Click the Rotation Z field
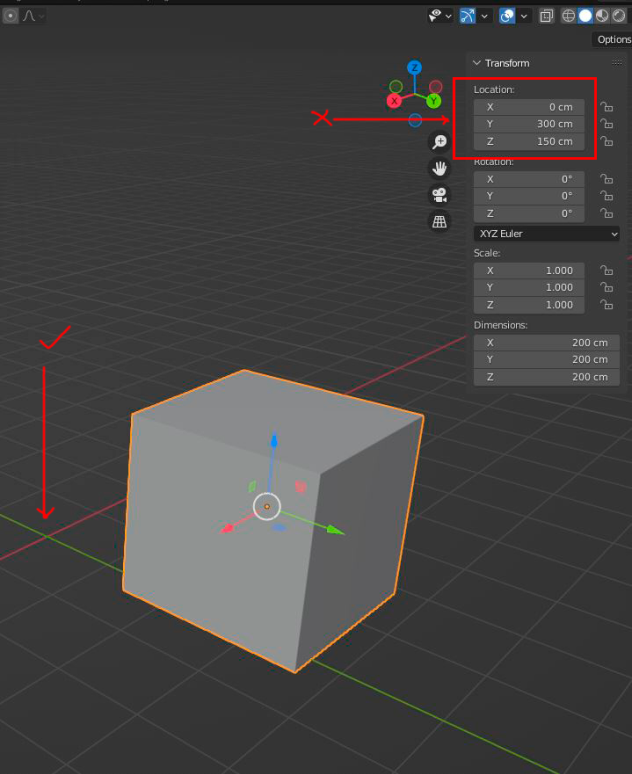The image size is (632, 774). (x=529, y=214)
